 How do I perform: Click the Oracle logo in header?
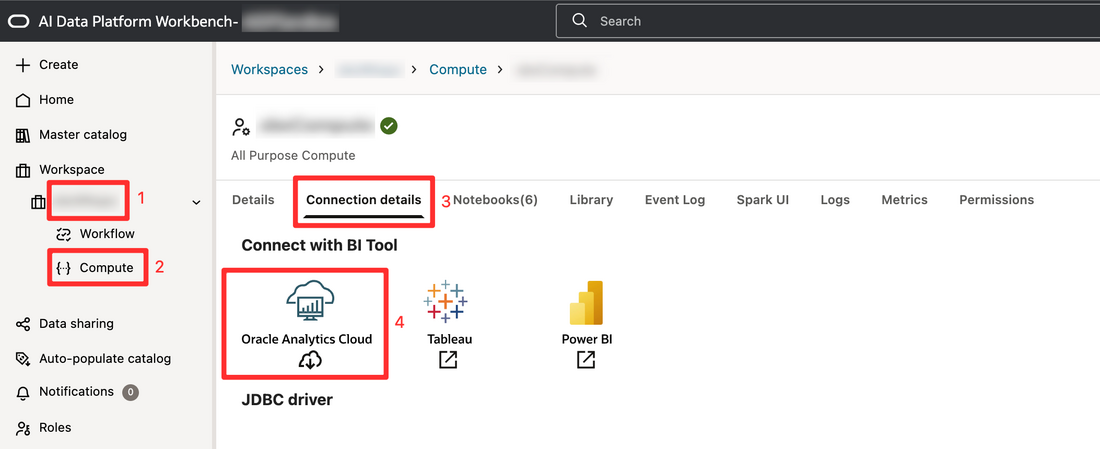point(19,21)
